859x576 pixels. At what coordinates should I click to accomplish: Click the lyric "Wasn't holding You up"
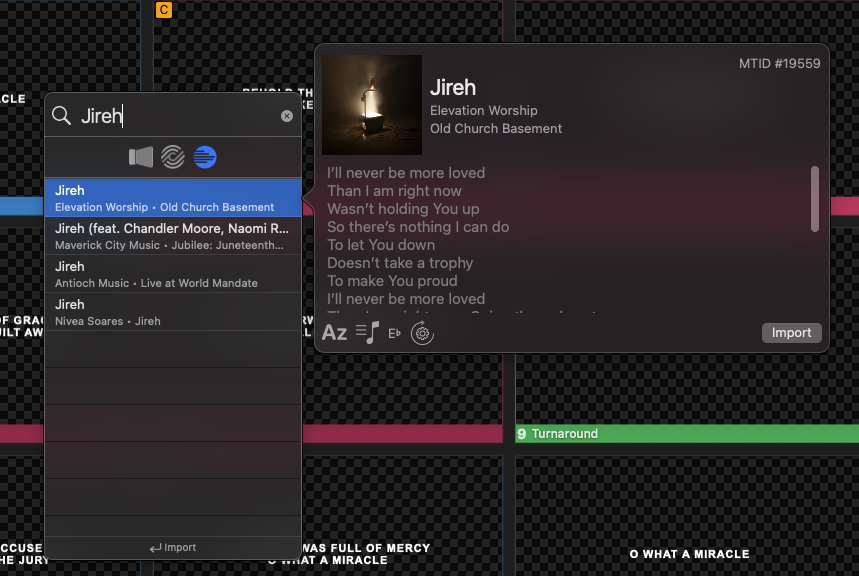[403, 209]
